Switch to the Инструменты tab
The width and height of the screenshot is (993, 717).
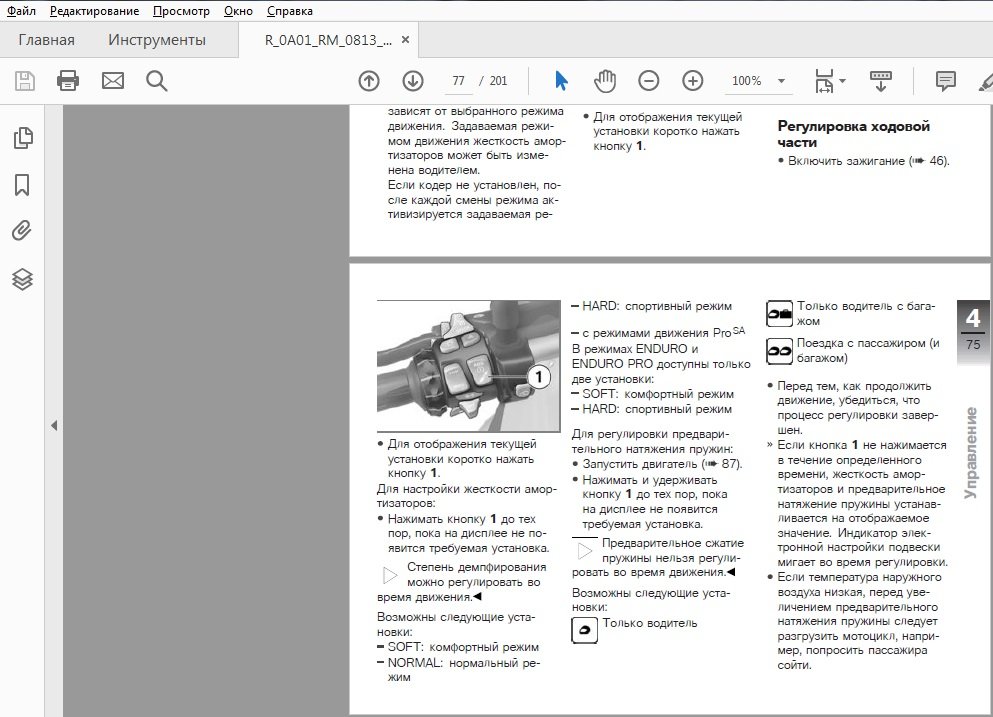[x=157, y=40]
